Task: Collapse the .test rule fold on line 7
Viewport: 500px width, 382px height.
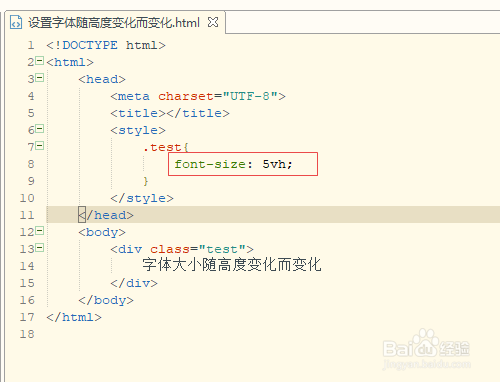Action: (39, 146)
